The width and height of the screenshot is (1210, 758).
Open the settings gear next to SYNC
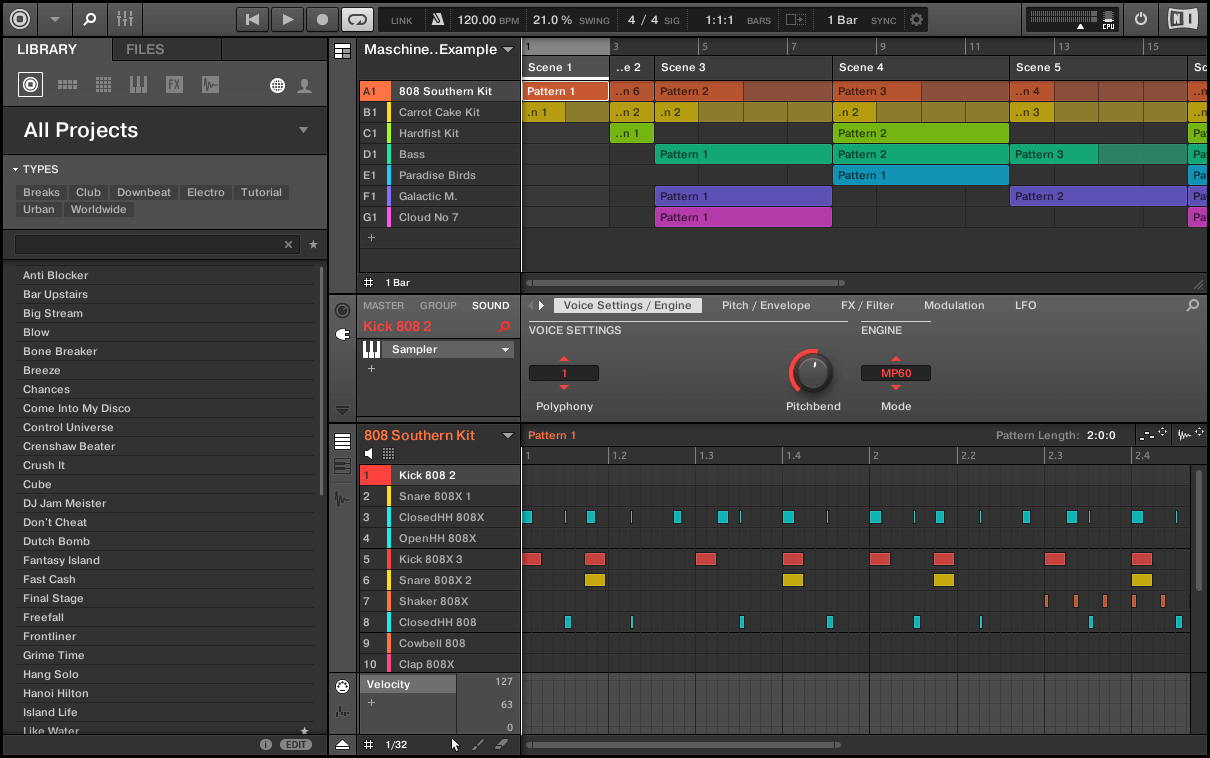click(x=917, y=20)
